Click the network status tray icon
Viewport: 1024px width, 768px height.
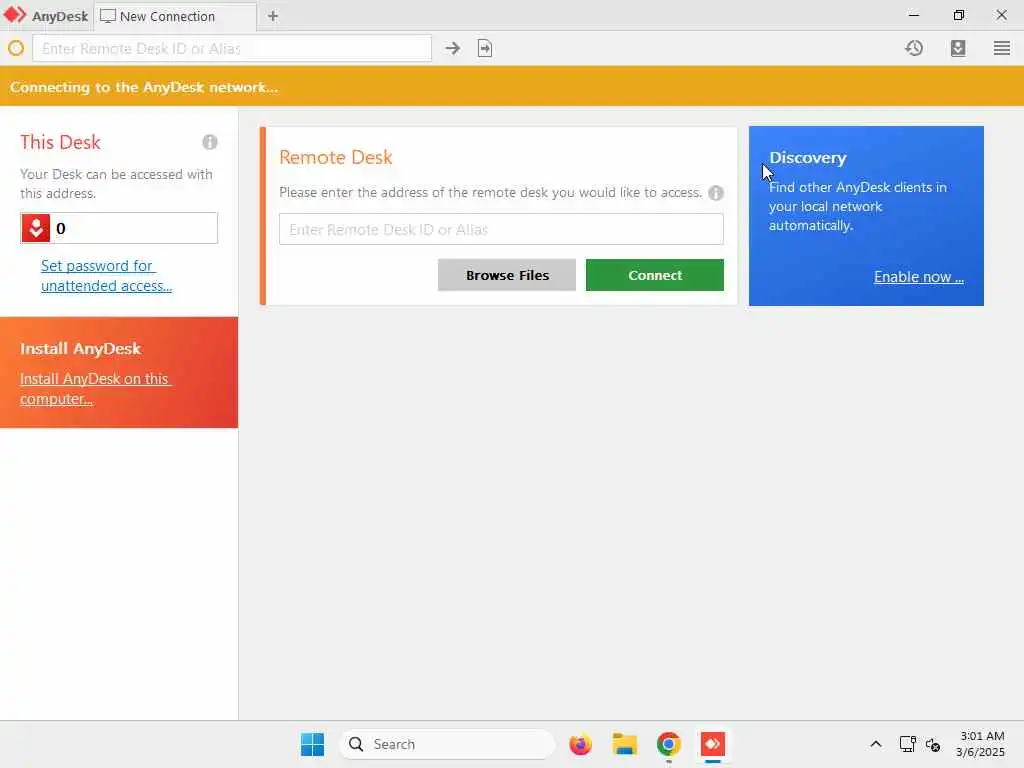907,744
